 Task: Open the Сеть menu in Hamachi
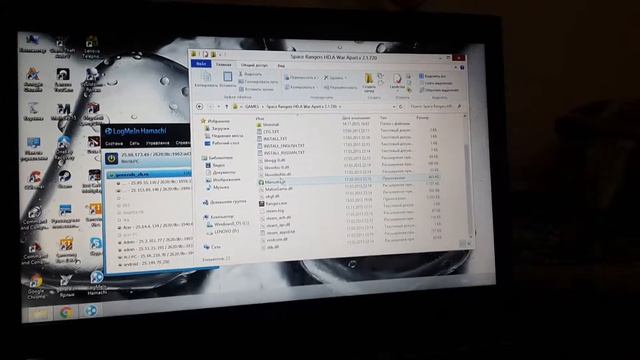click(x=134, y=144)
